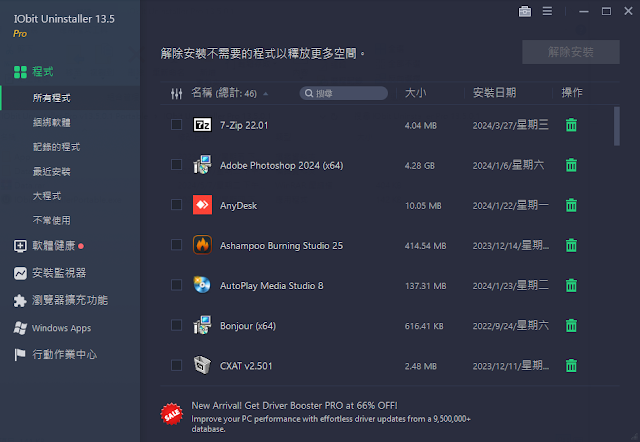
Task: Click trash icon for Ashampoo Burning Studio 25
Action: coord(571,245)
